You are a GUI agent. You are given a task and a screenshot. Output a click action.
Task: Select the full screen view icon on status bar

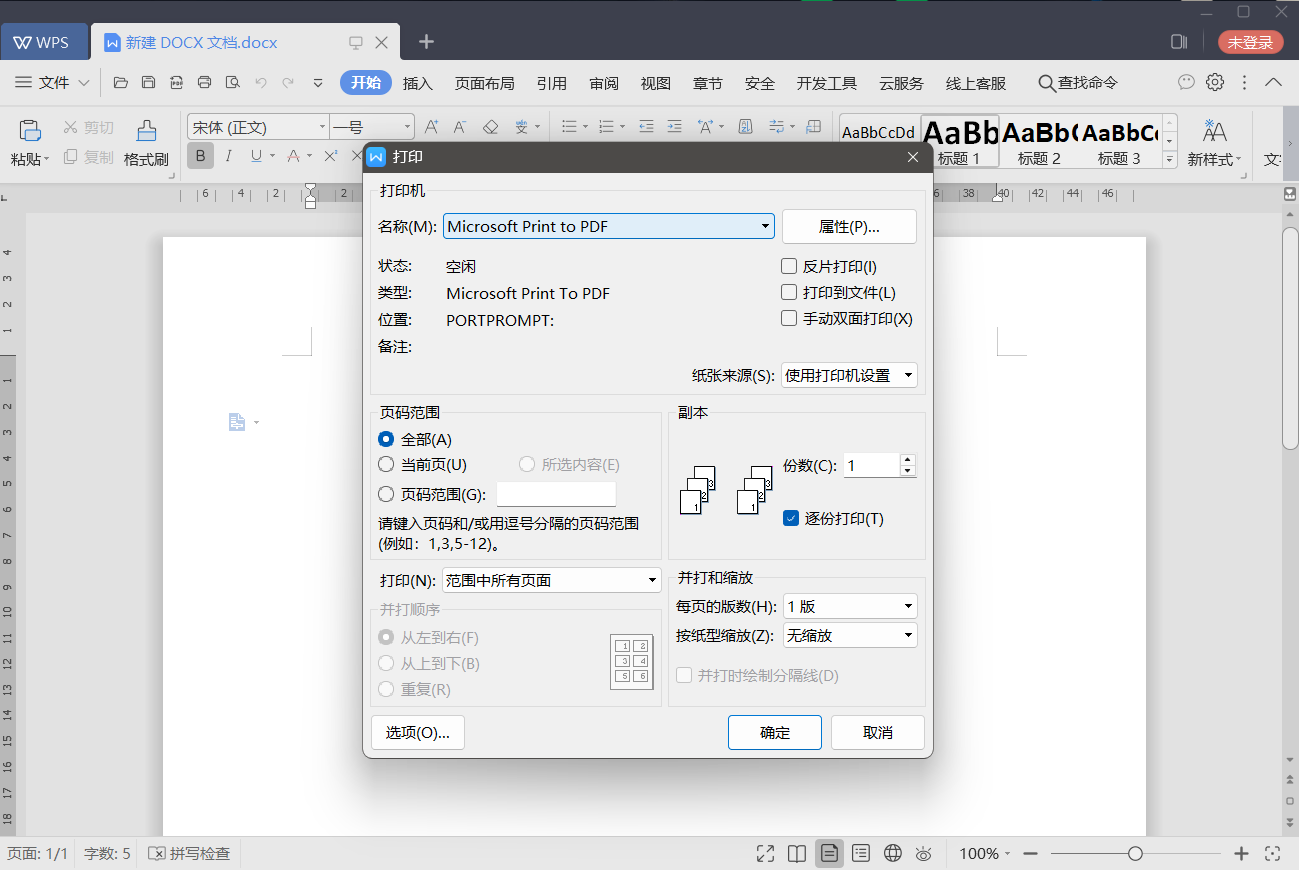coord(765,853)
